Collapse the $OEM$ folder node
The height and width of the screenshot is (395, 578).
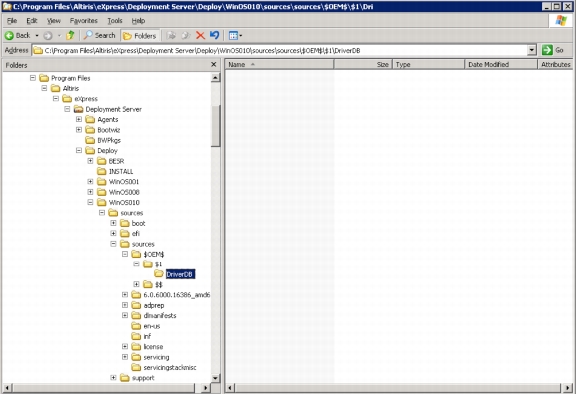click(125, 254)
